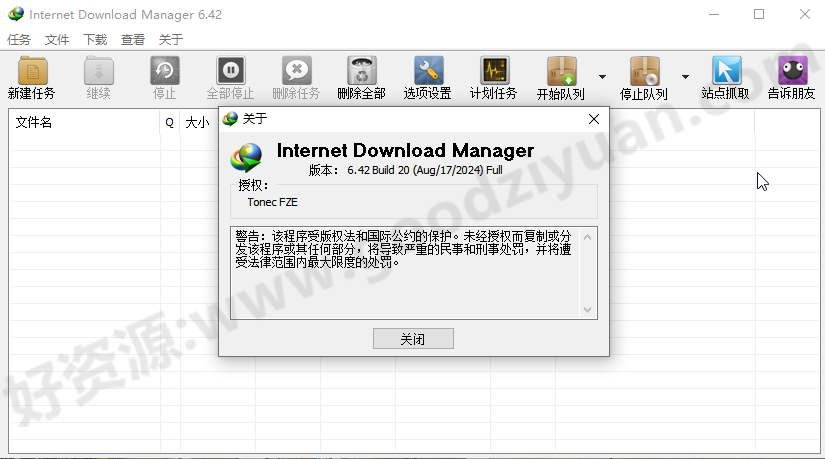Open the 关于 menu in menu bar

click(x=171, y=39)
